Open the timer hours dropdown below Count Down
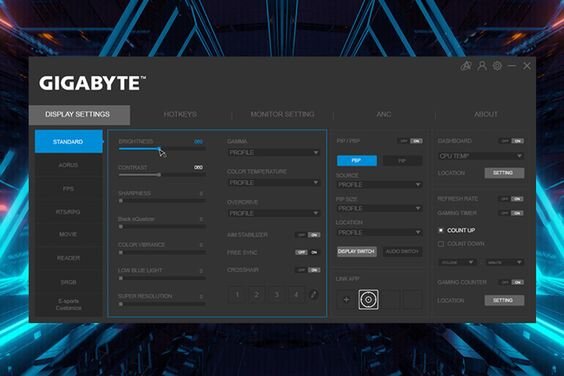 pos(457,262)
